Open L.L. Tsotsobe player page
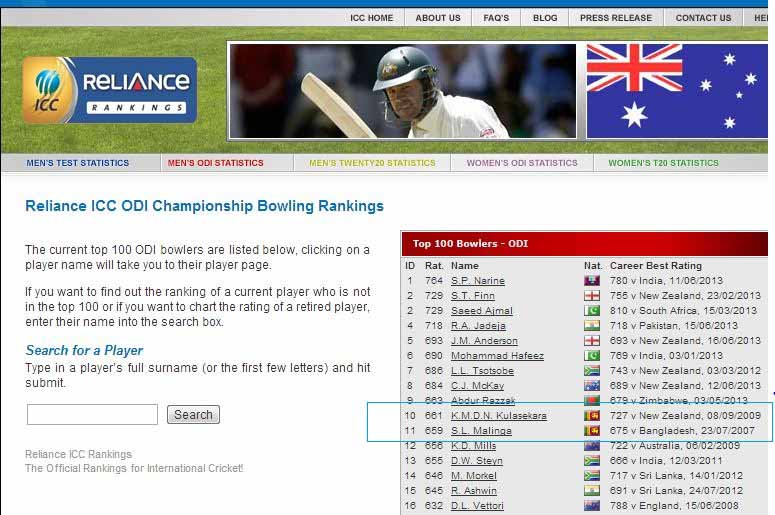The width and height of the screenshot is (775, 515). tap(482, 371)
